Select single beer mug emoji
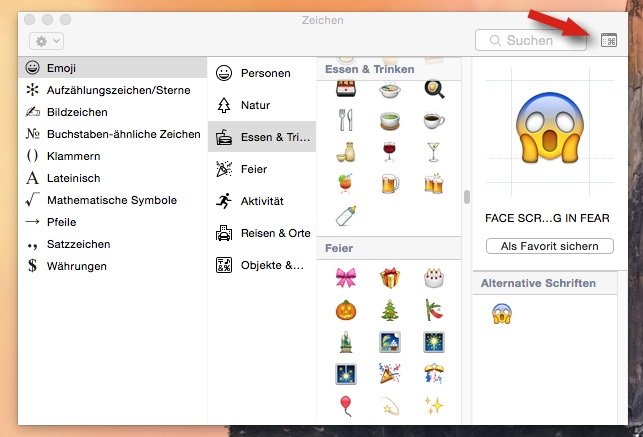 [x=390, y=184]
